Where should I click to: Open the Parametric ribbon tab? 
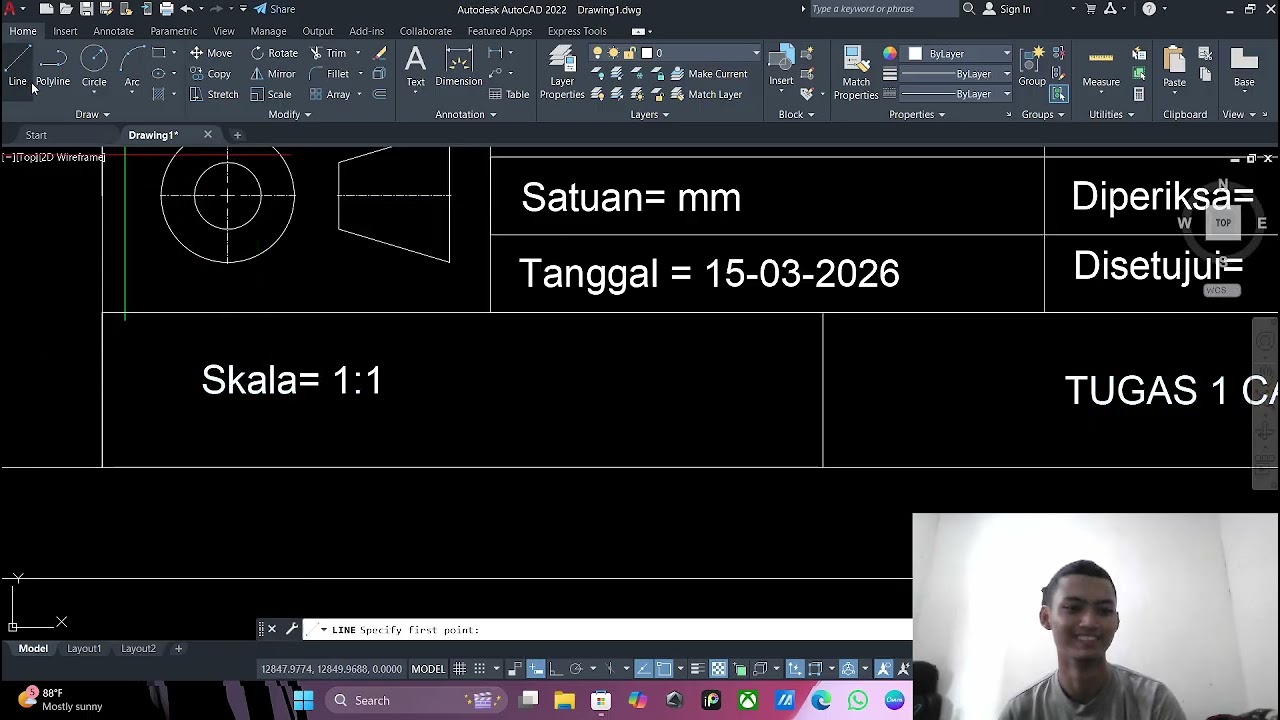tap(174, 31)
